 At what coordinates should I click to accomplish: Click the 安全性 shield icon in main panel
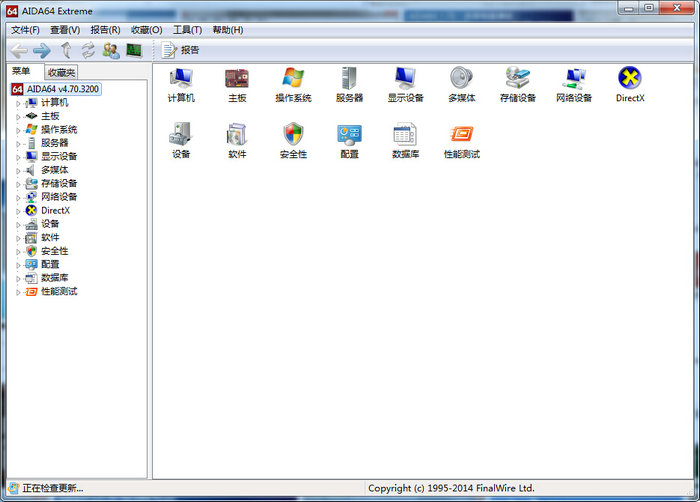293,135
